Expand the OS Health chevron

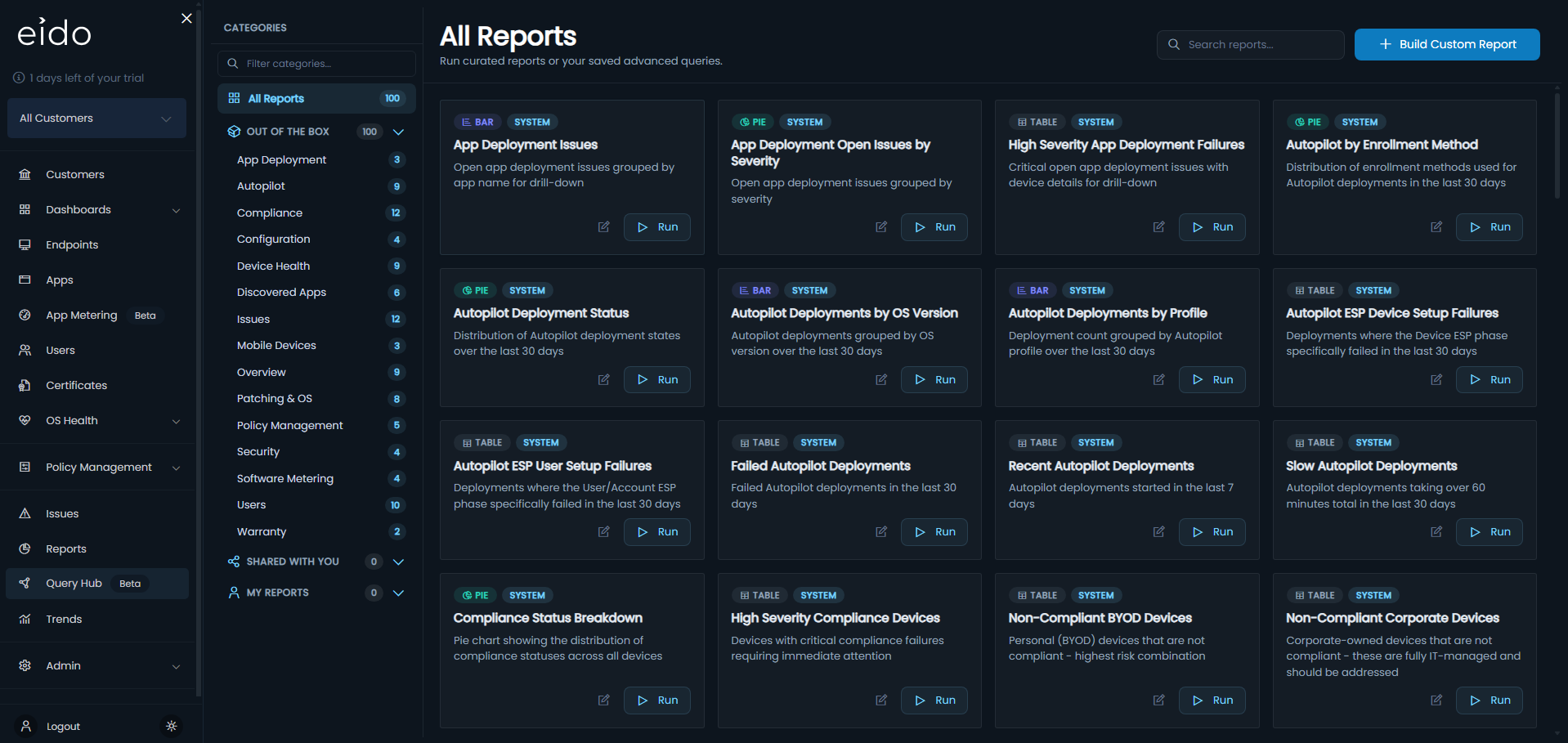coord(176,421)
